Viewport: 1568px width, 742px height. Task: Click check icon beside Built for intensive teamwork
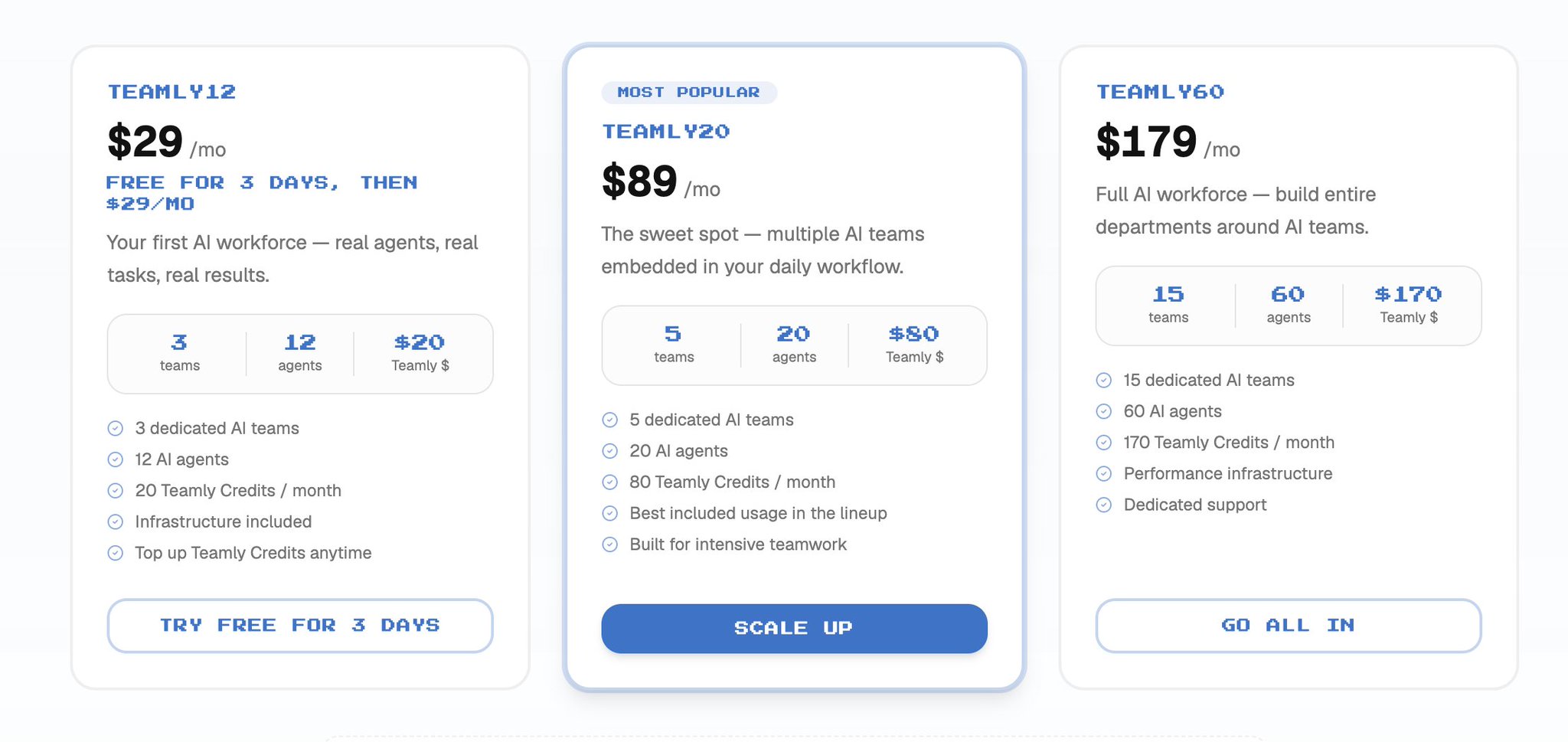[x=610, y=544]
